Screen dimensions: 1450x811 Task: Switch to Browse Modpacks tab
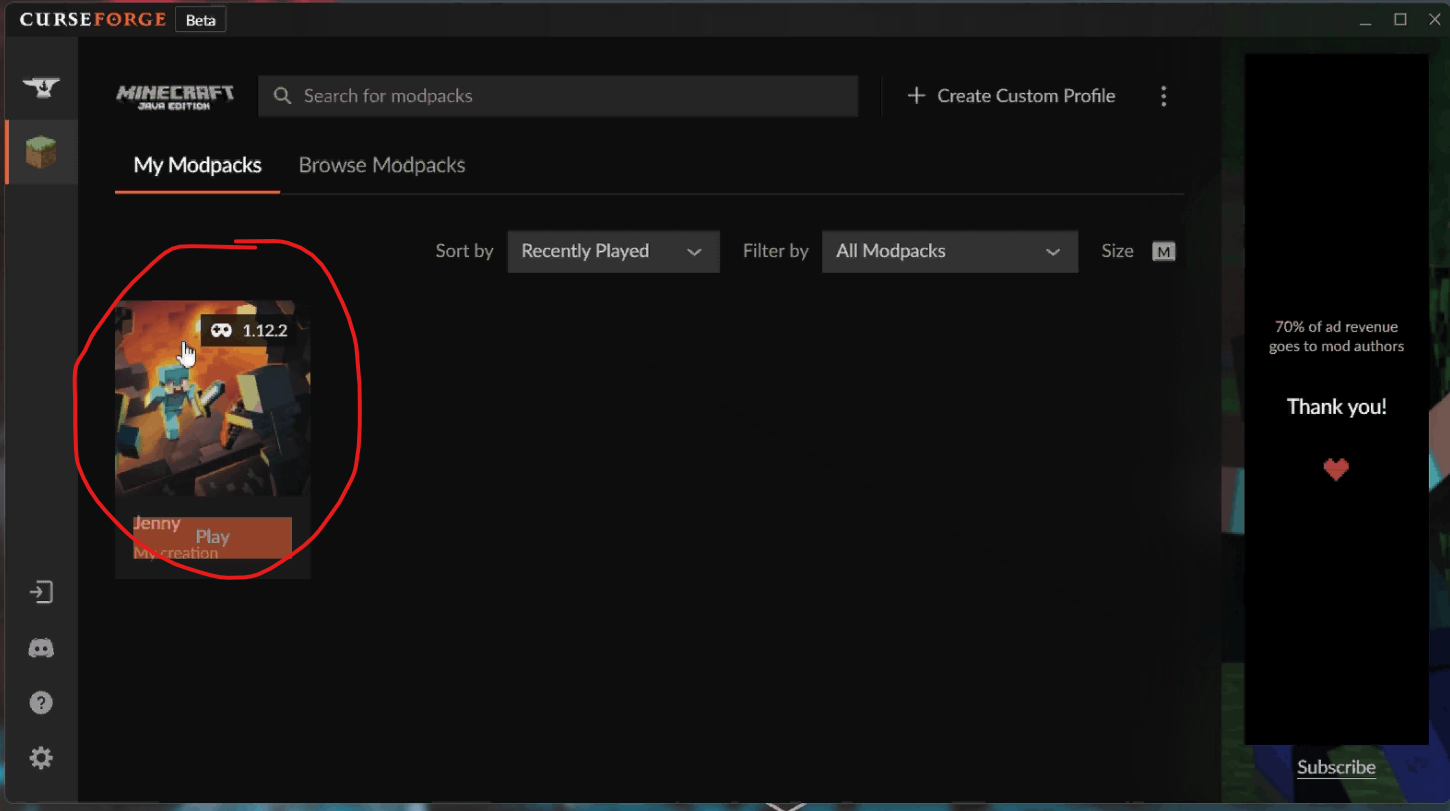coord(382,165)
